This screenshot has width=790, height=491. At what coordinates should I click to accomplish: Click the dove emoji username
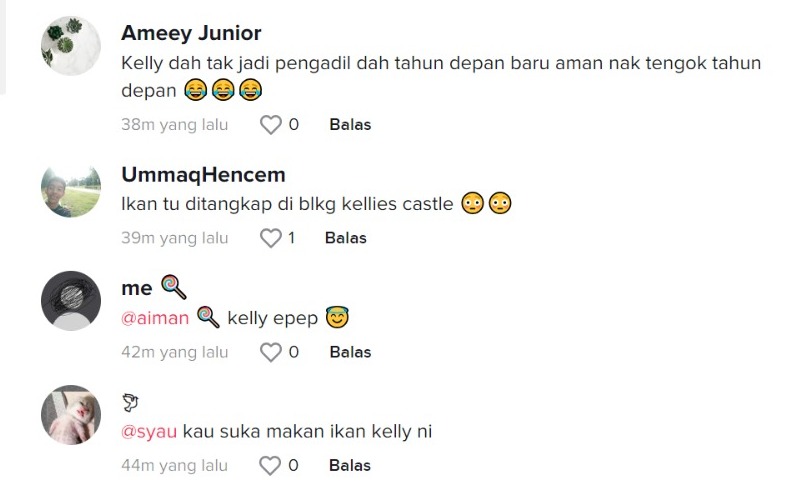[x=130, y=403]
